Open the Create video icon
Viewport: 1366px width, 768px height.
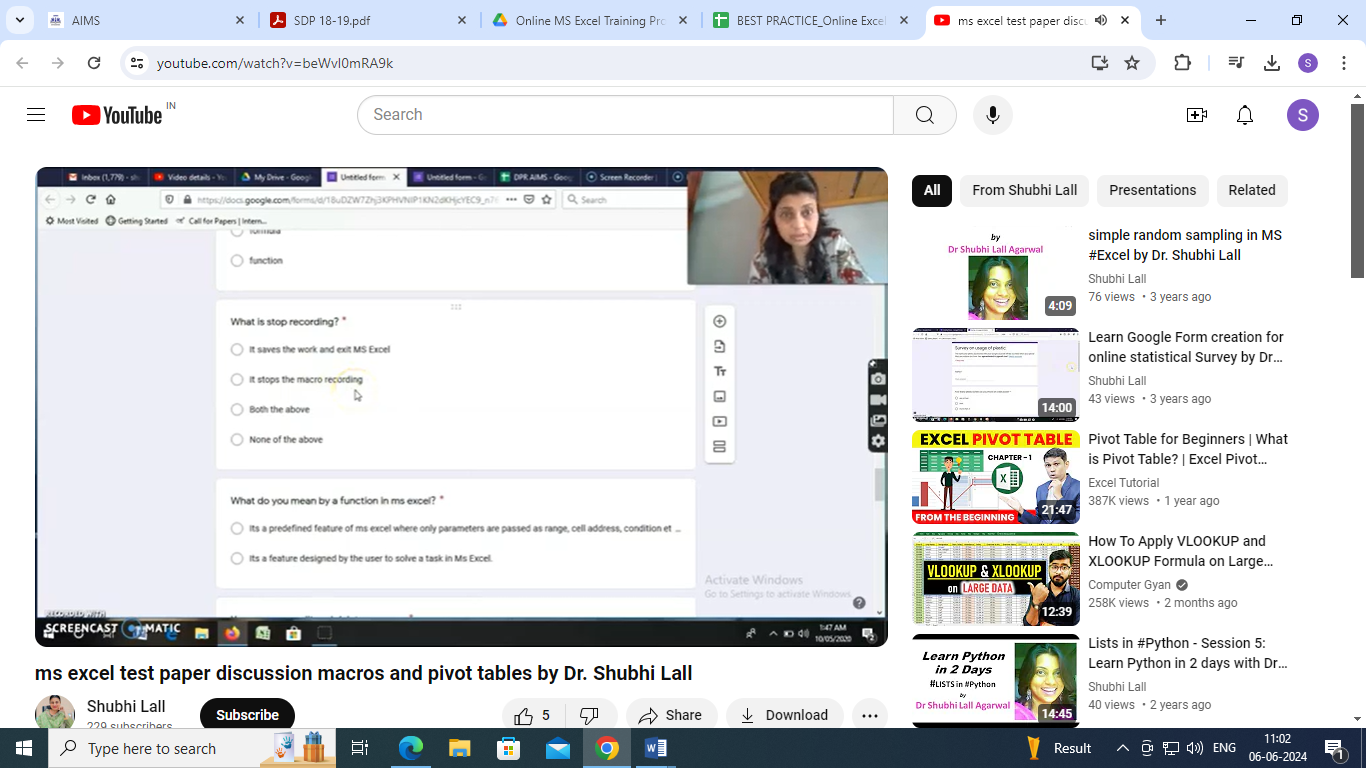pos(1197,115)
